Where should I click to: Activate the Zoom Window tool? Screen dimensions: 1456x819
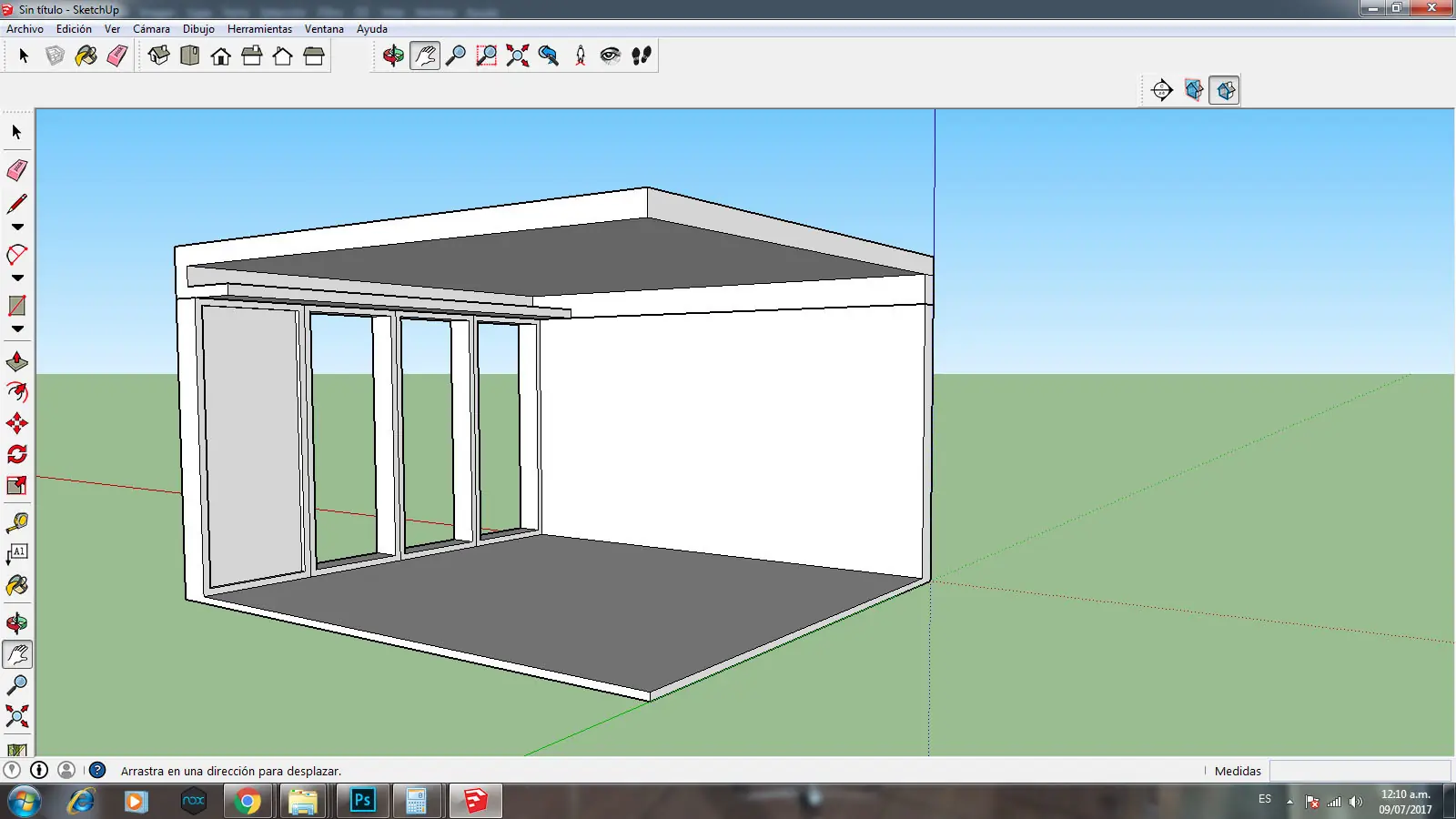point(487,56)
